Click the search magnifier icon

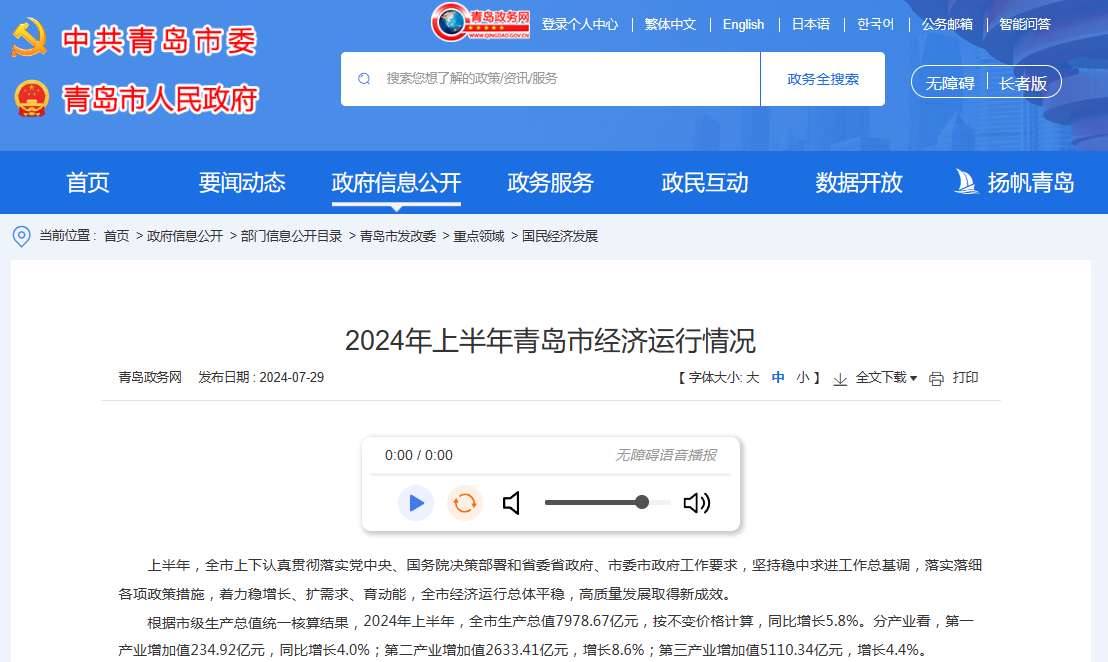pos(364,79)
